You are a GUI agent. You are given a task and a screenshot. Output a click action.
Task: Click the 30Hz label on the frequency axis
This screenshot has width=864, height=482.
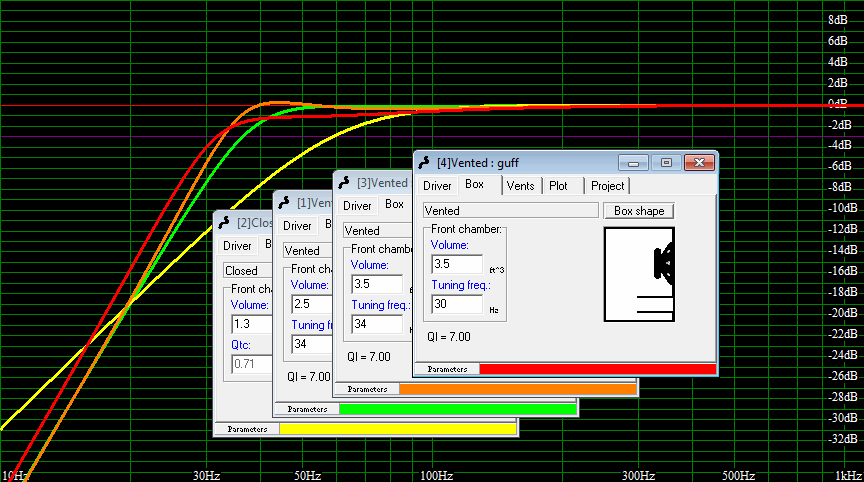point(207,475)
